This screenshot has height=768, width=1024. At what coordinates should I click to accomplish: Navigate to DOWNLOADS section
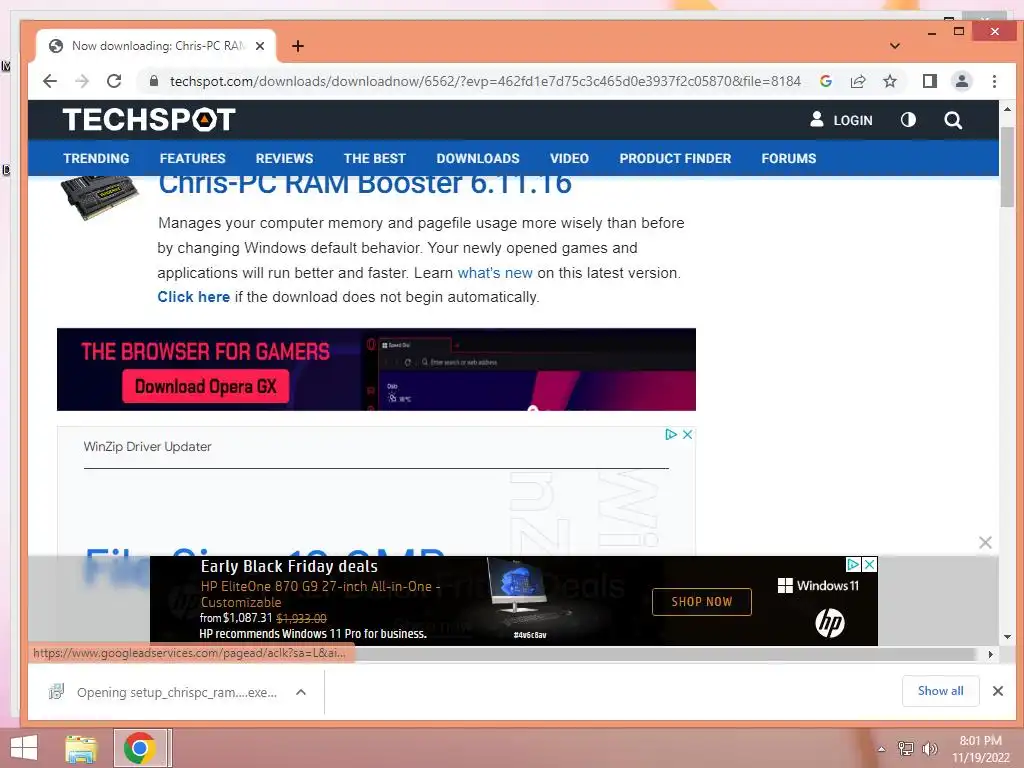pos(478,158)
